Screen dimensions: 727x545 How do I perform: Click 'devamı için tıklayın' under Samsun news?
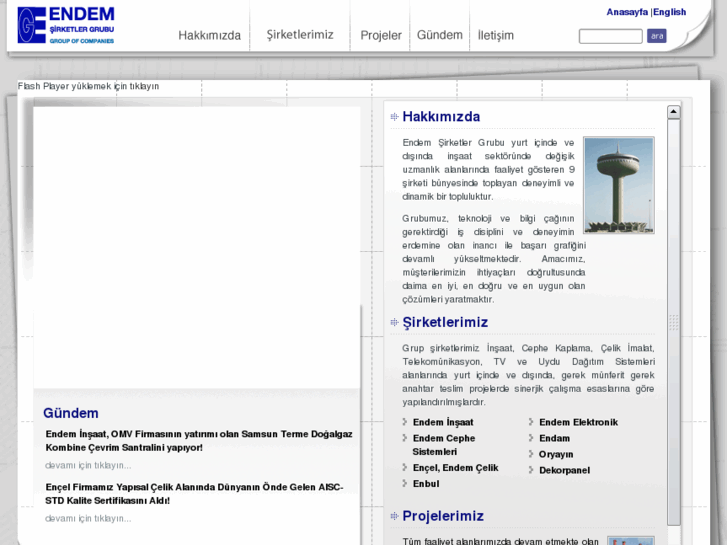(x=88, y=465)
